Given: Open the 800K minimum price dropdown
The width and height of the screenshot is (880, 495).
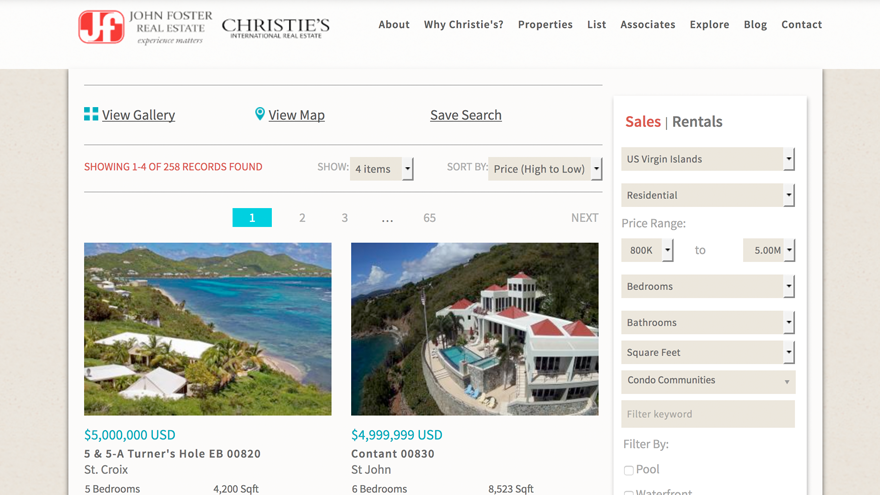Looking at the screenshot, I should point(647,250).
